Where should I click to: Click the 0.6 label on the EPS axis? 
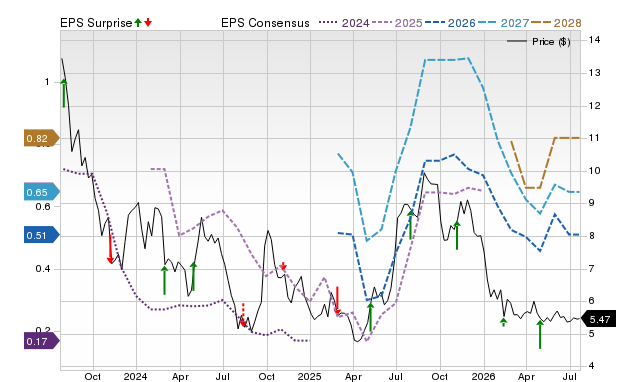tap(43, 207)
